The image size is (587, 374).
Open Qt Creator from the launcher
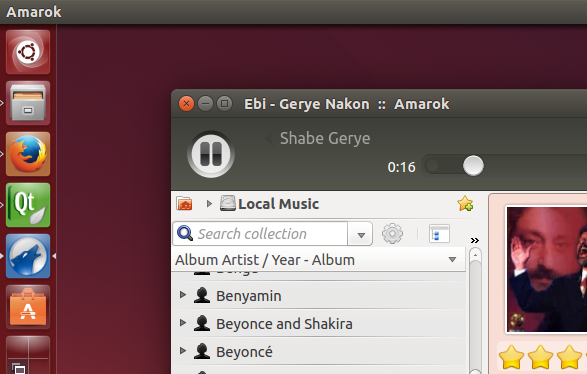pyautogui.click(x=28, y=205)
